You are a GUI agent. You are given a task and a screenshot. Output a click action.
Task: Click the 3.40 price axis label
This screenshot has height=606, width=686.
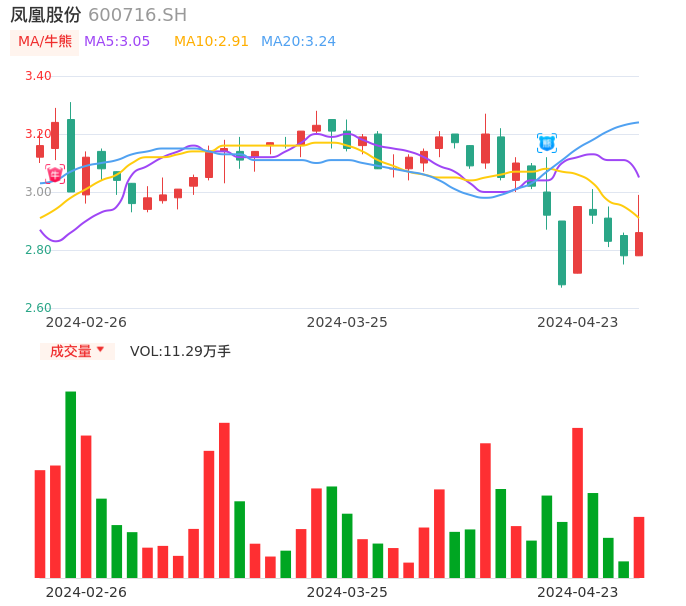[x=38, y=76]
